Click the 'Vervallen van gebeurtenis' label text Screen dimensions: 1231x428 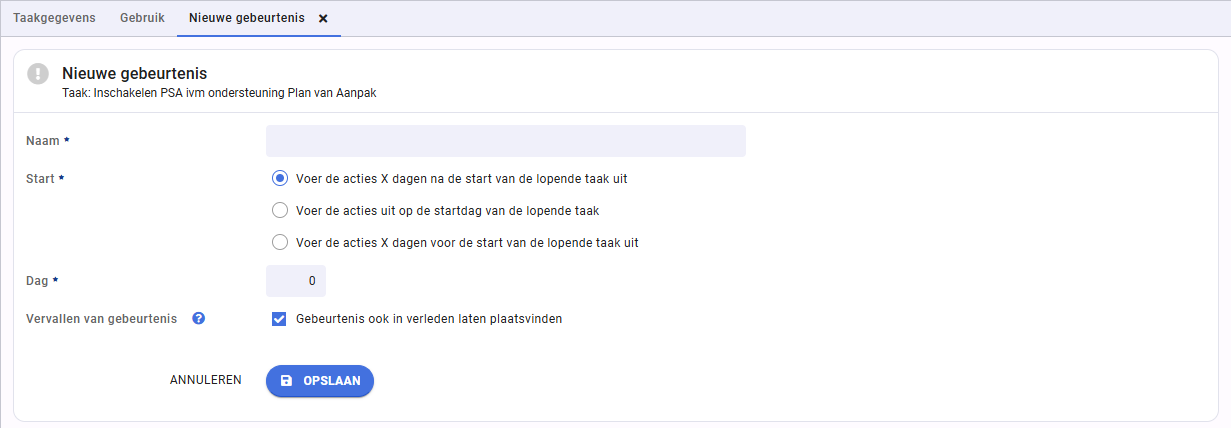coord(102,319)
